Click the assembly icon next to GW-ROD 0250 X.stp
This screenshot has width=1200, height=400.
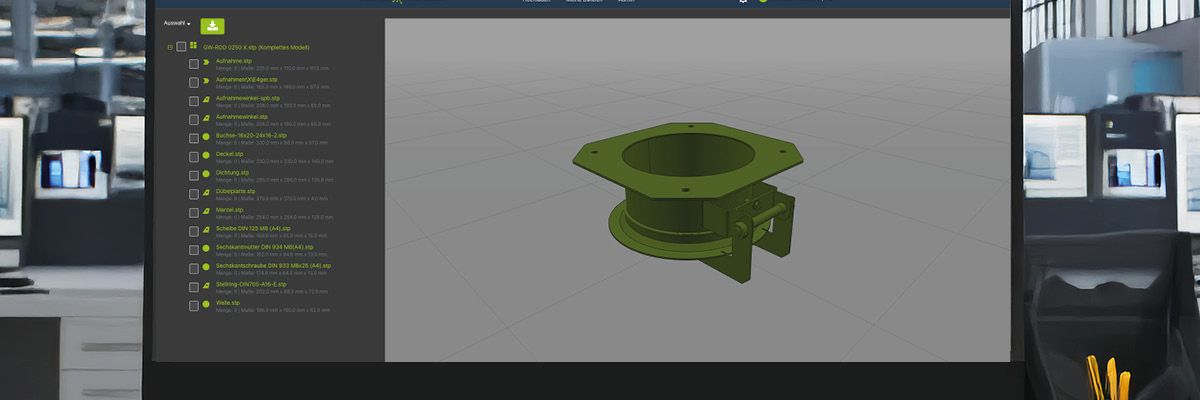[194, 46]
